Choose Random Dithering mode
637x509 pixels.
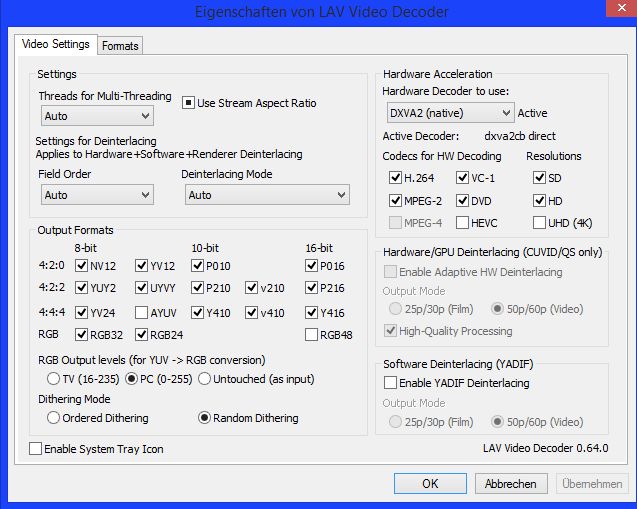point(204,418)
